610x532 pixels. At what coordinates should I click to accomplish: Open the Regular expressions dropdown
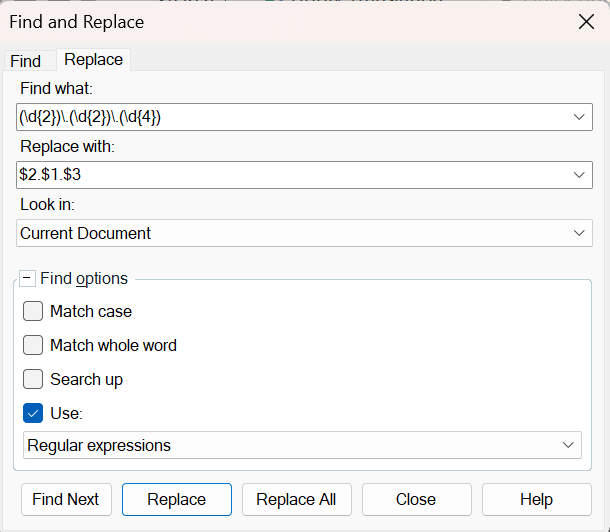click(x=302, y=445)
